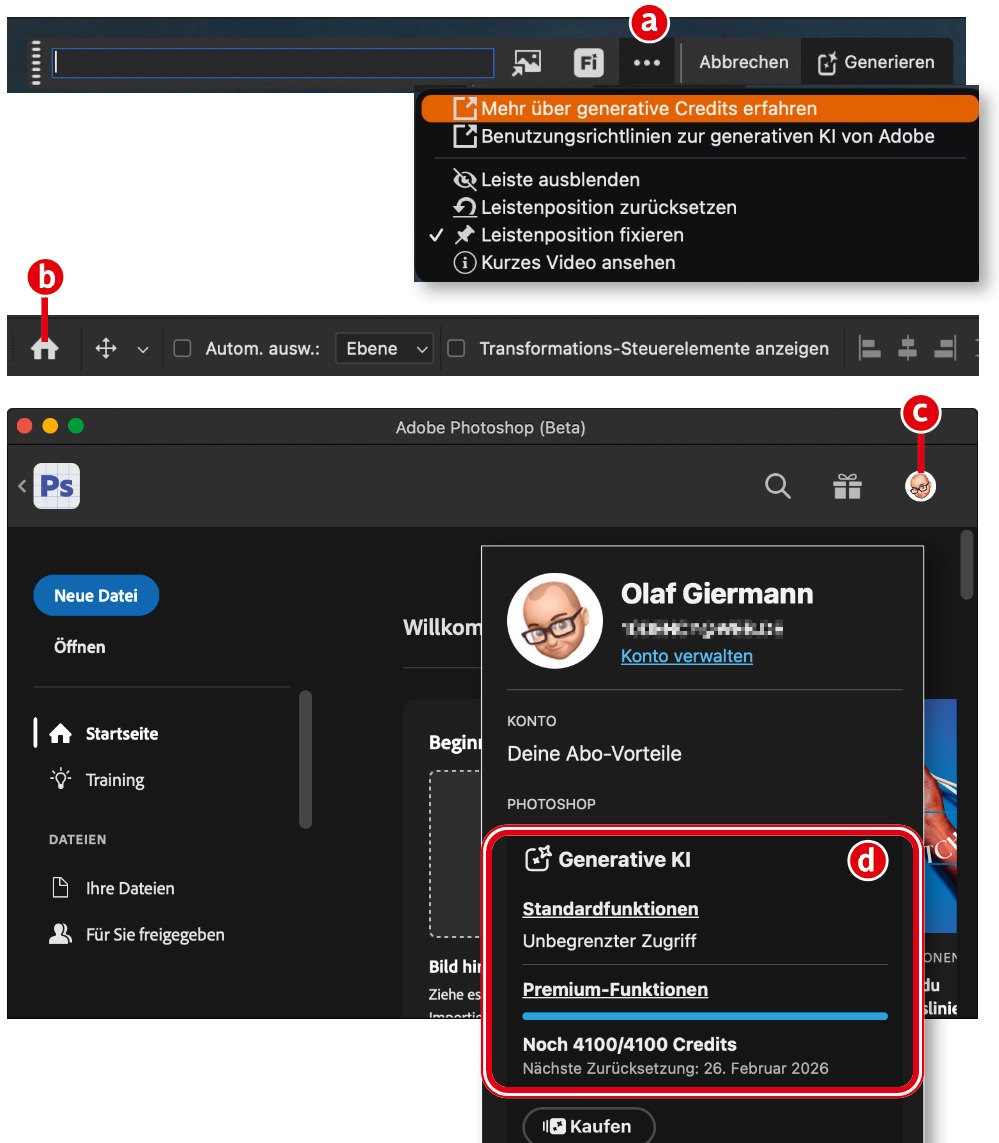
Task: Click the Generieren button
Action: [x=876, y=63]
